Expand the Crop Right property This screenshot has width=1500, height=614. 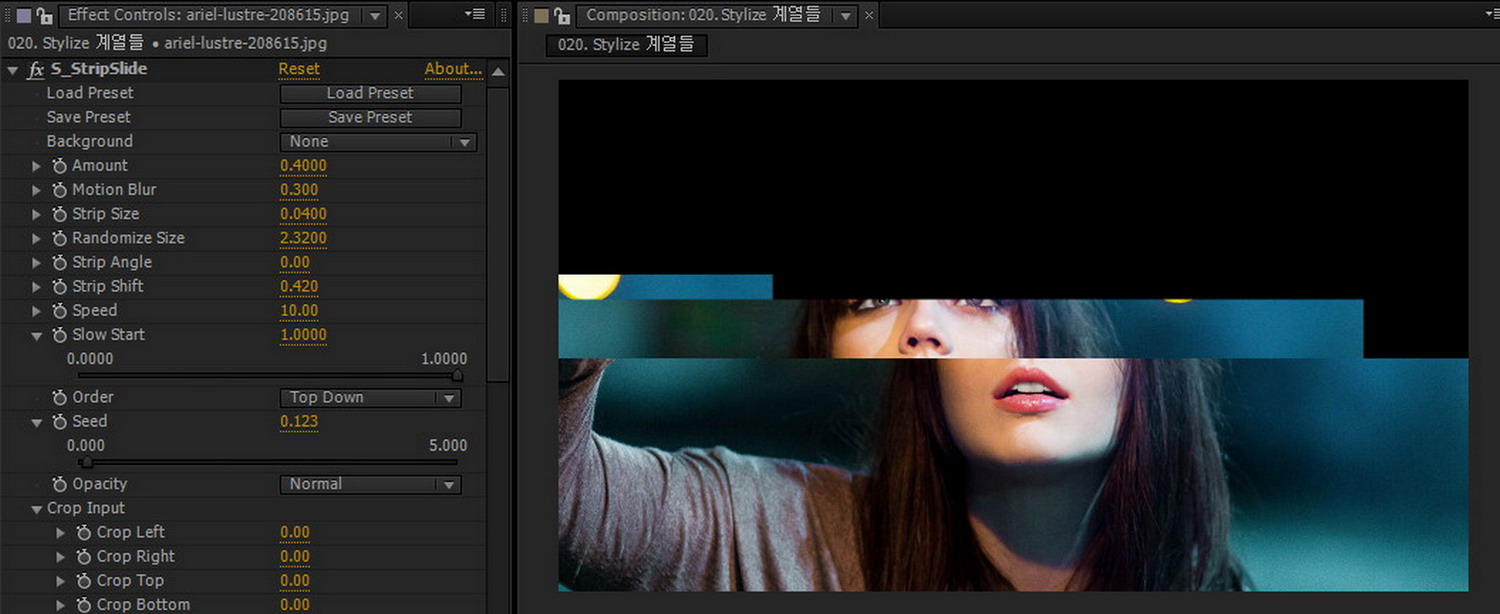click(x=61, y=557)
